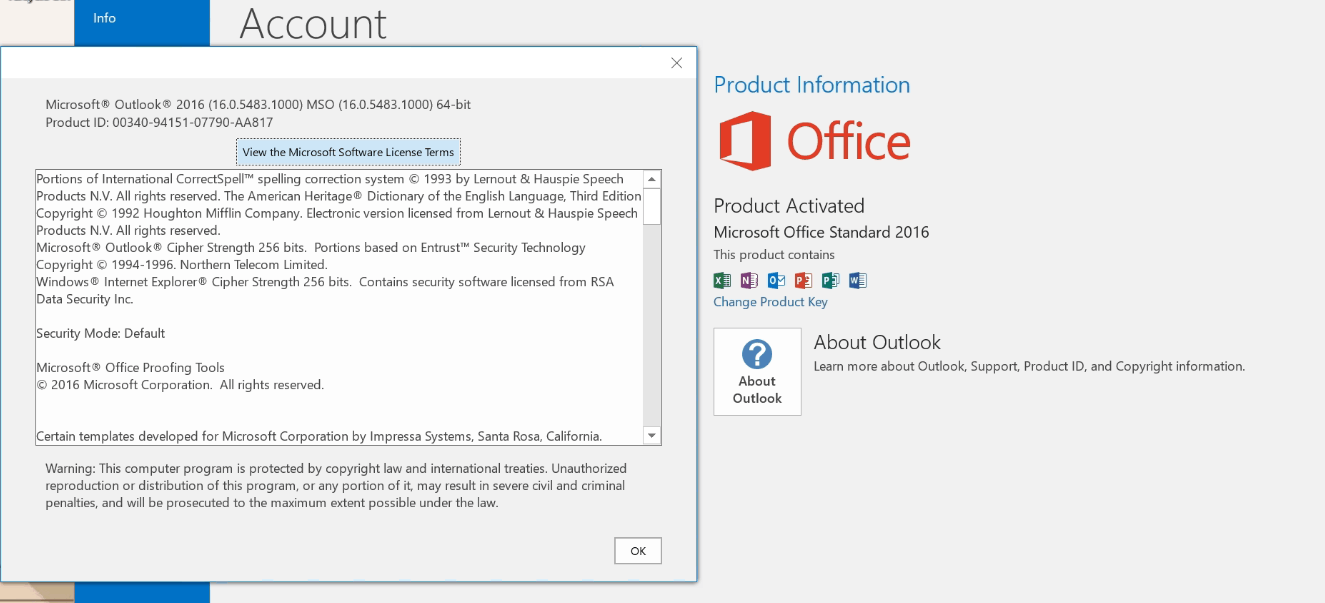Confirm the About dialog with OK

(638, 551)
